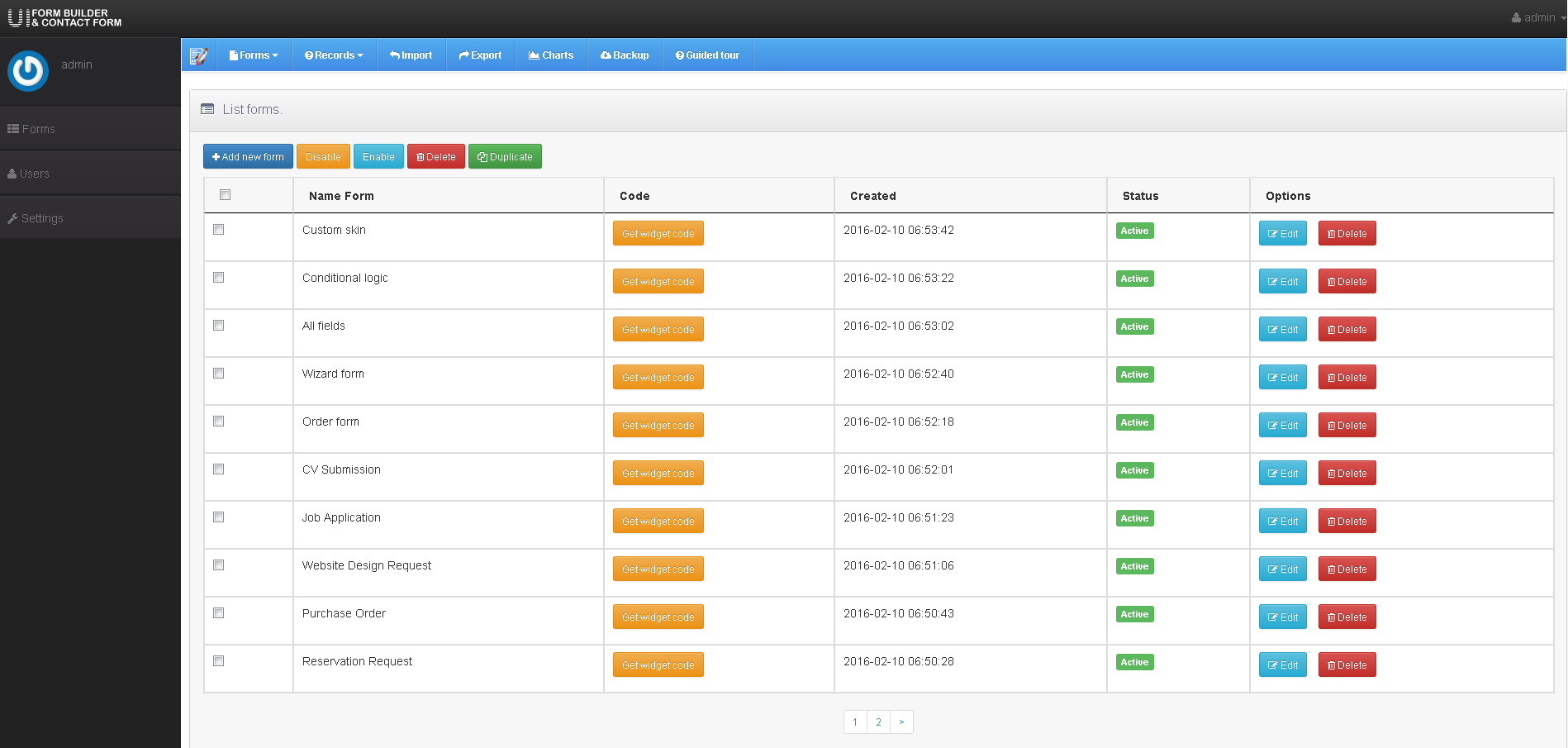Screen dimensions: 1568x748
Task: Delete the Job Application form
Action: pos(1347,522)
